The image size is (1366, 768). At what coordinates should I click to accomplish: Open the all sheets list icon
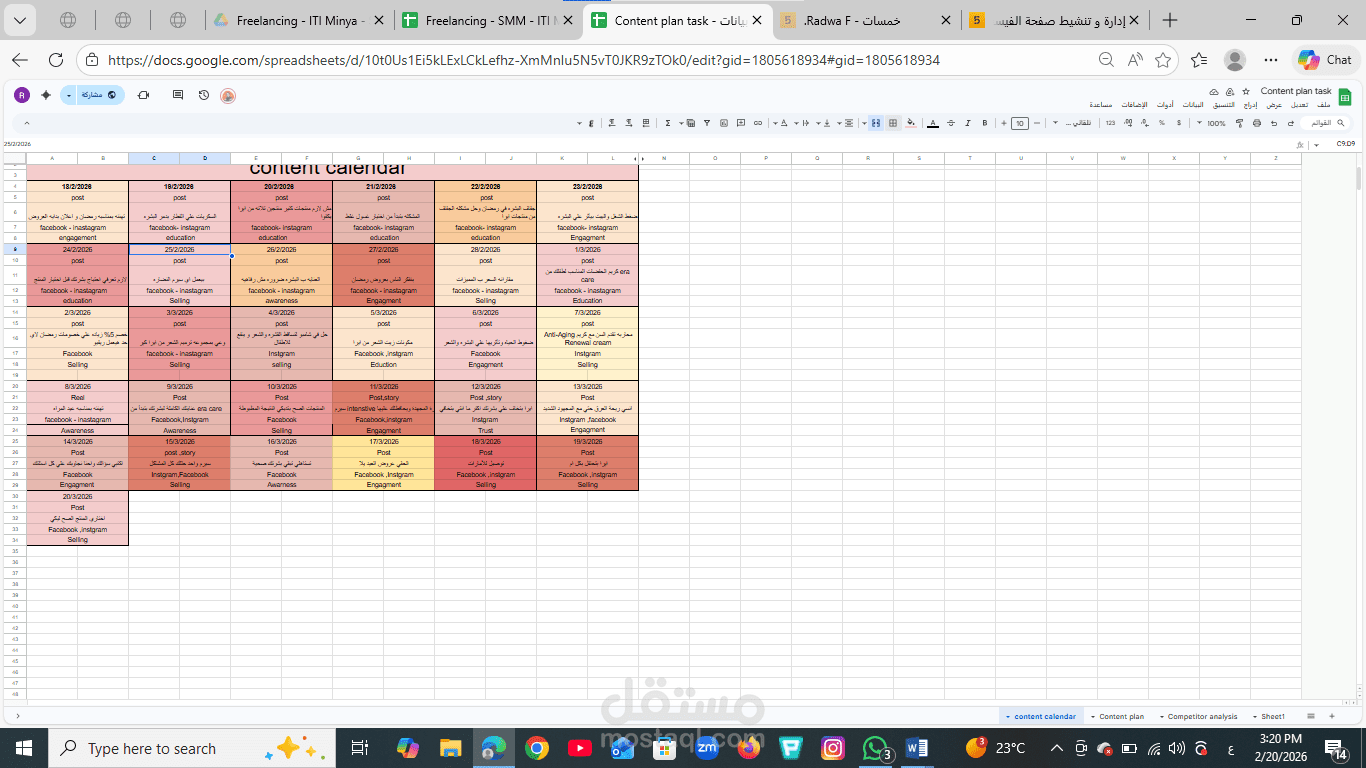tap(1313, 716)
